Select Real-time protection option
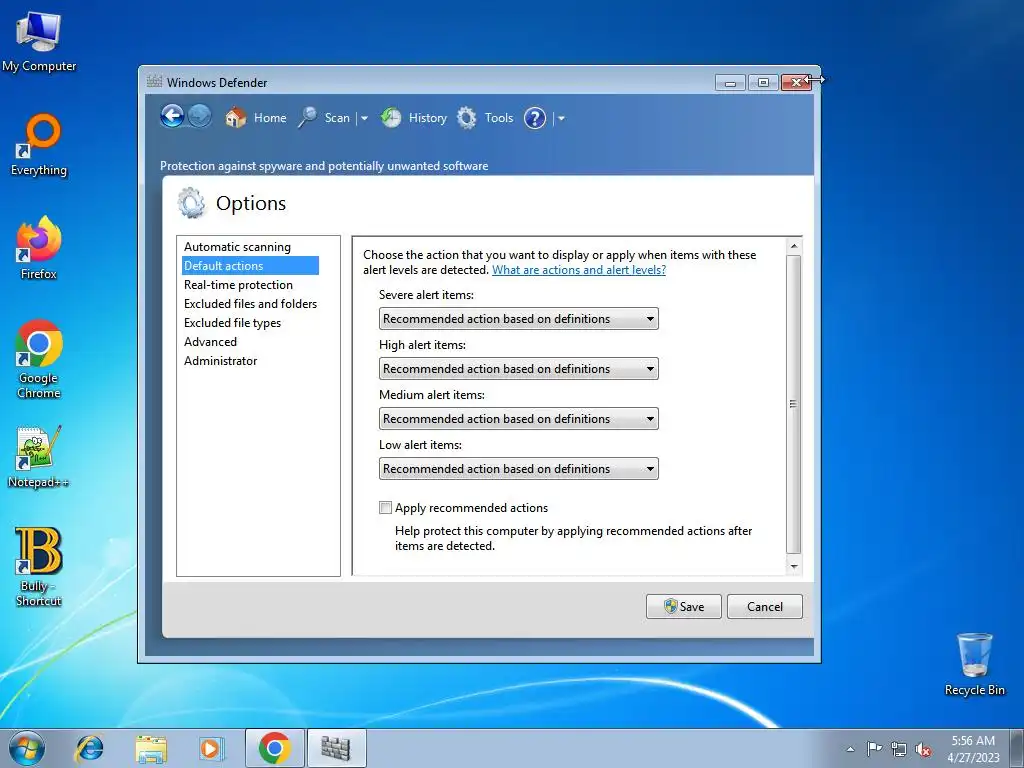Viewport: 1024px width, 768px height. (x=238, y=285)
